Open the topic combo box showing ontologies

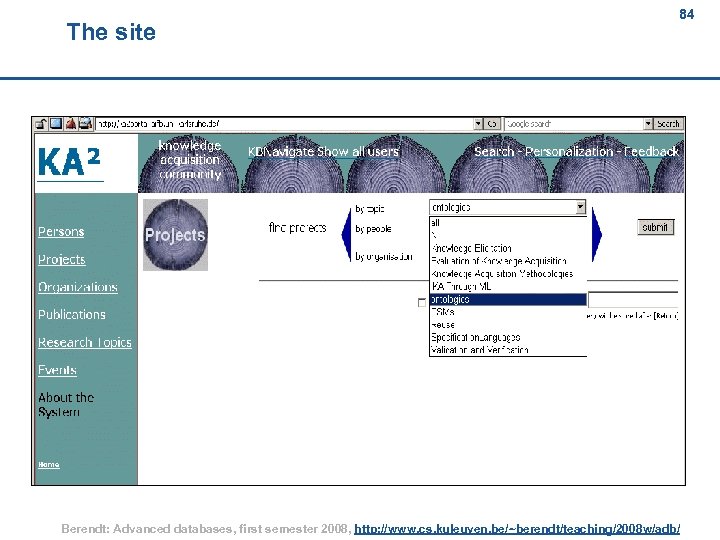pos(507,207)
